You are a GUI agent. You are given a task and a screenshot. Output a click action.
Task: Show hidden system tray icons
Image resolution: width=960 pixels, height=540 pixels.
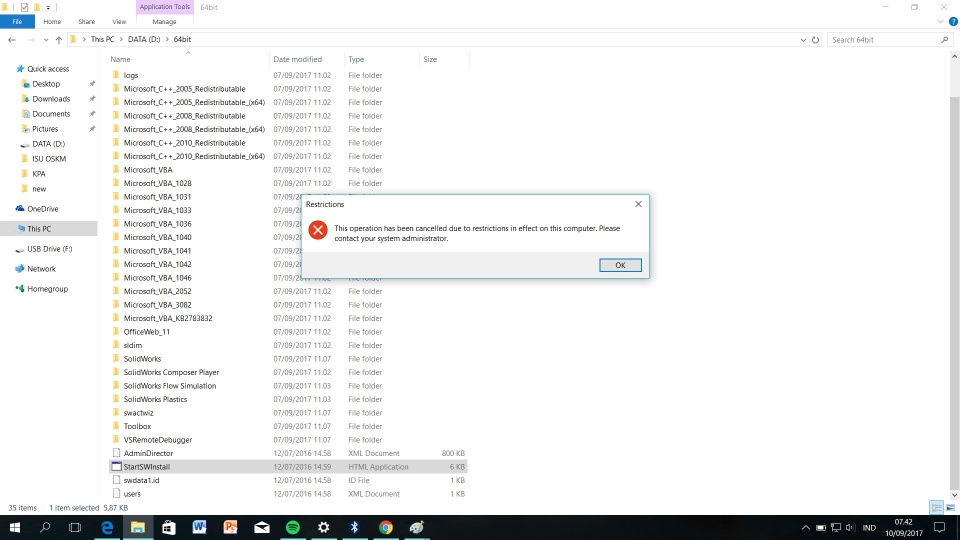click(x=806, y=528)
